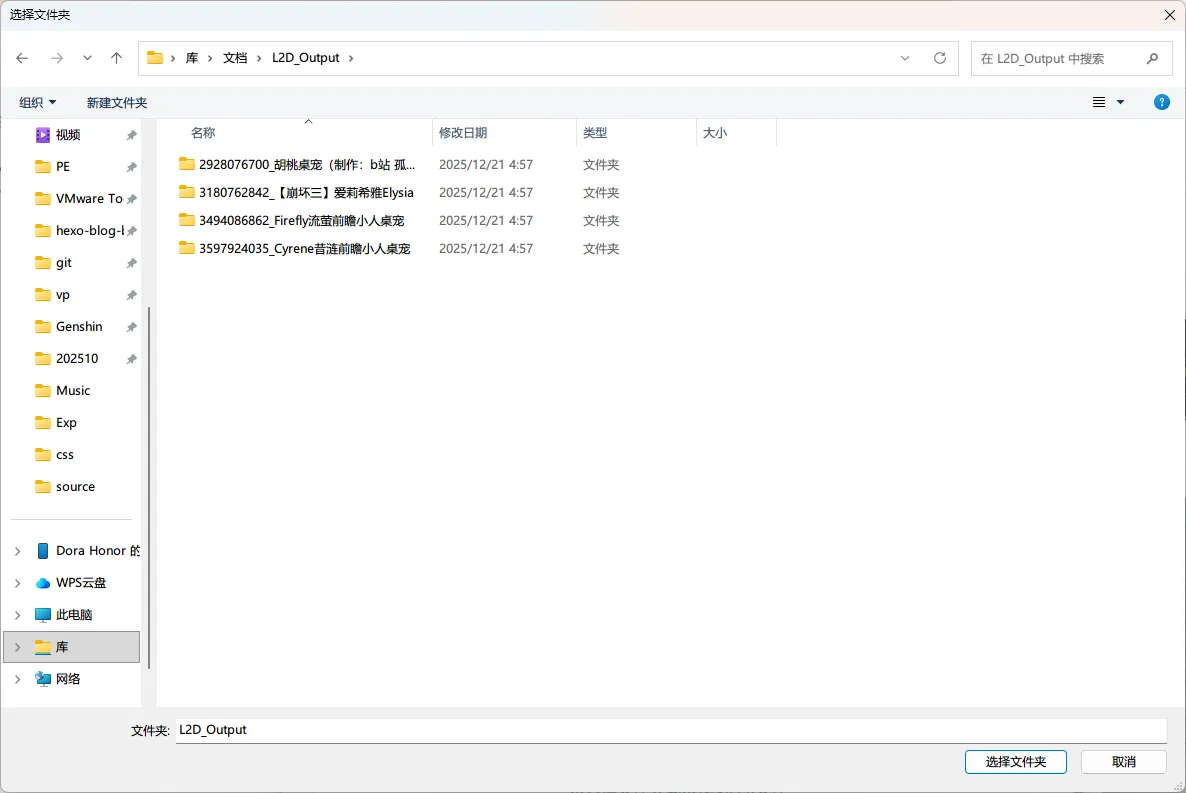This screenshot has width=1186, height=793.
Task: Open the 3494086862_Firefly folder
Action: pyautogui.click(x=304, y=220)
